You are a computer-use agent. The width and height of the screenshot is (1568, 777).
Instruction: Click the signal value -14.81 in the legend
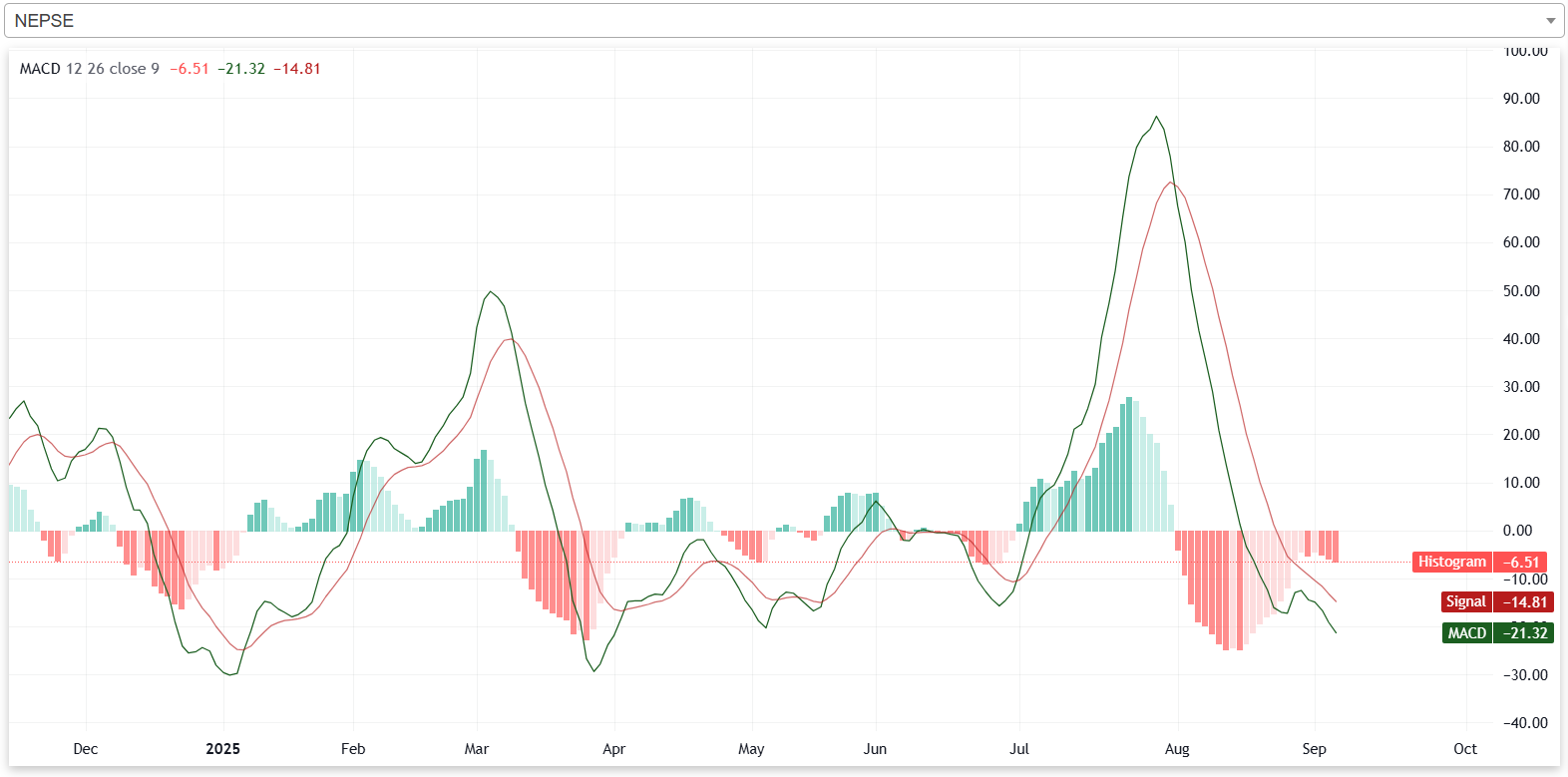[297, 69]
